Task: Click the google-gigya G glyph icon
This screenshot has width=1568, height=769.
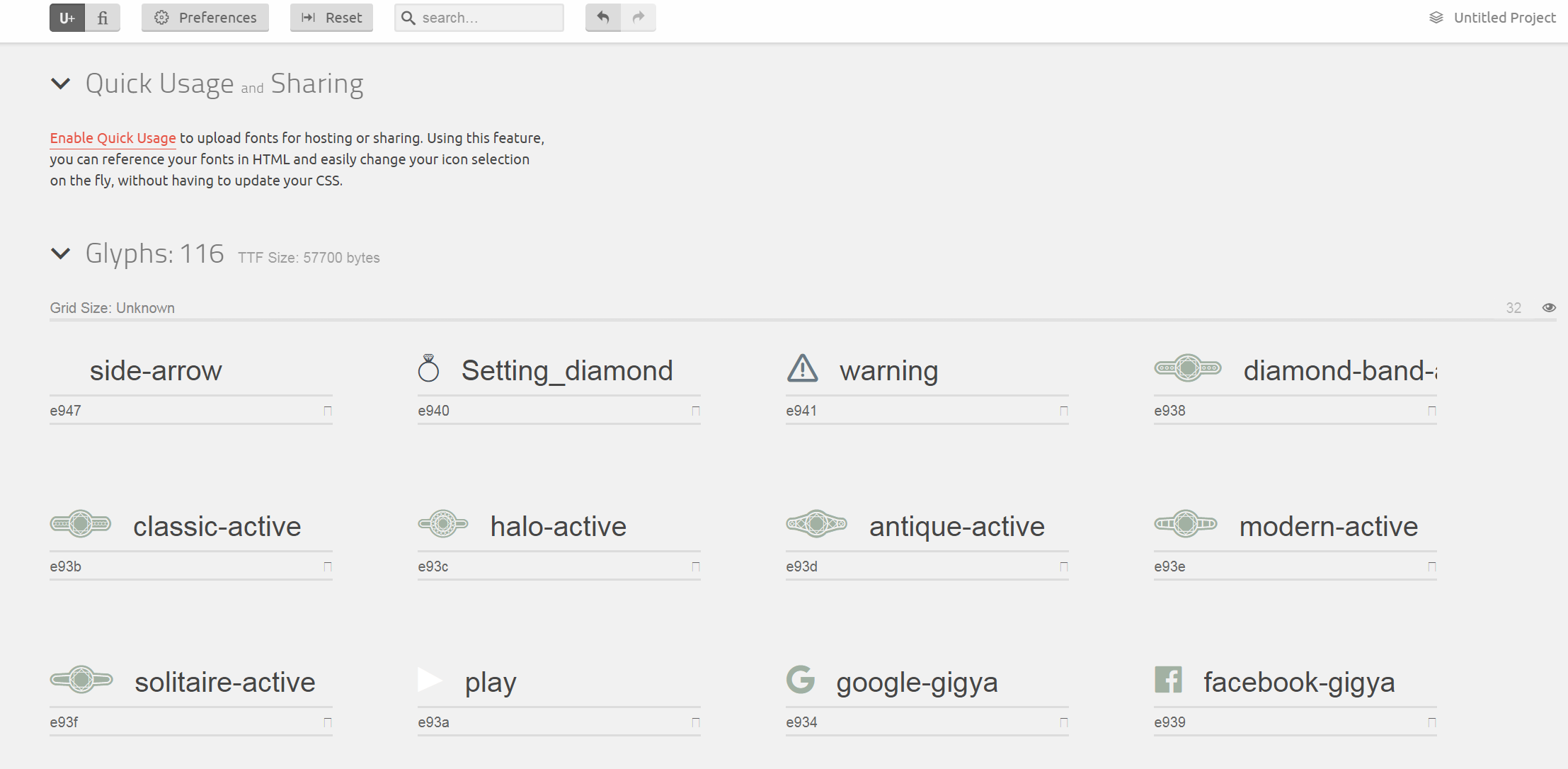Action: pos(801,680)
